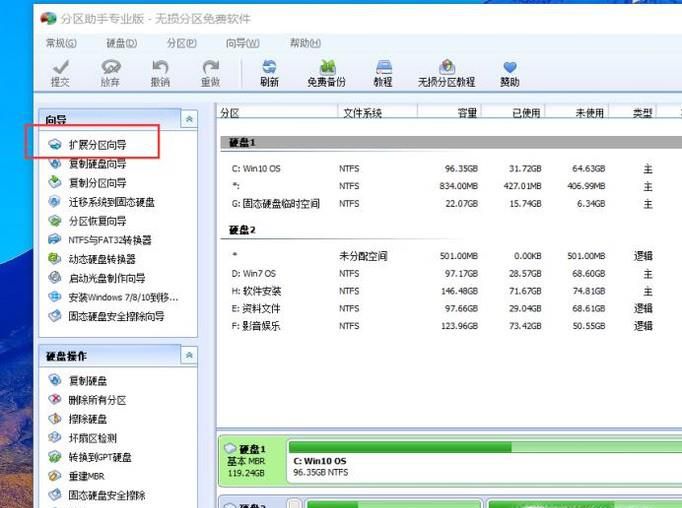Open 启动光盘制作向导 icon
This screenshot has width=682, height=508.
55,277
